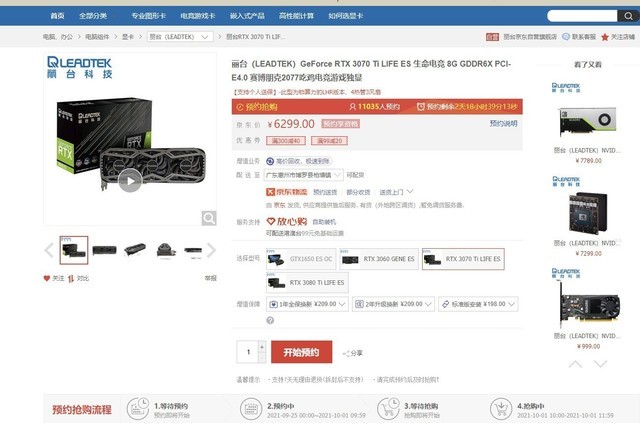Image resolution: width=640 pixels, height=423 pixels.
Task: Show previous product thumbnails with left arrow
Action: pyautogui.click(x=49, y=250)
